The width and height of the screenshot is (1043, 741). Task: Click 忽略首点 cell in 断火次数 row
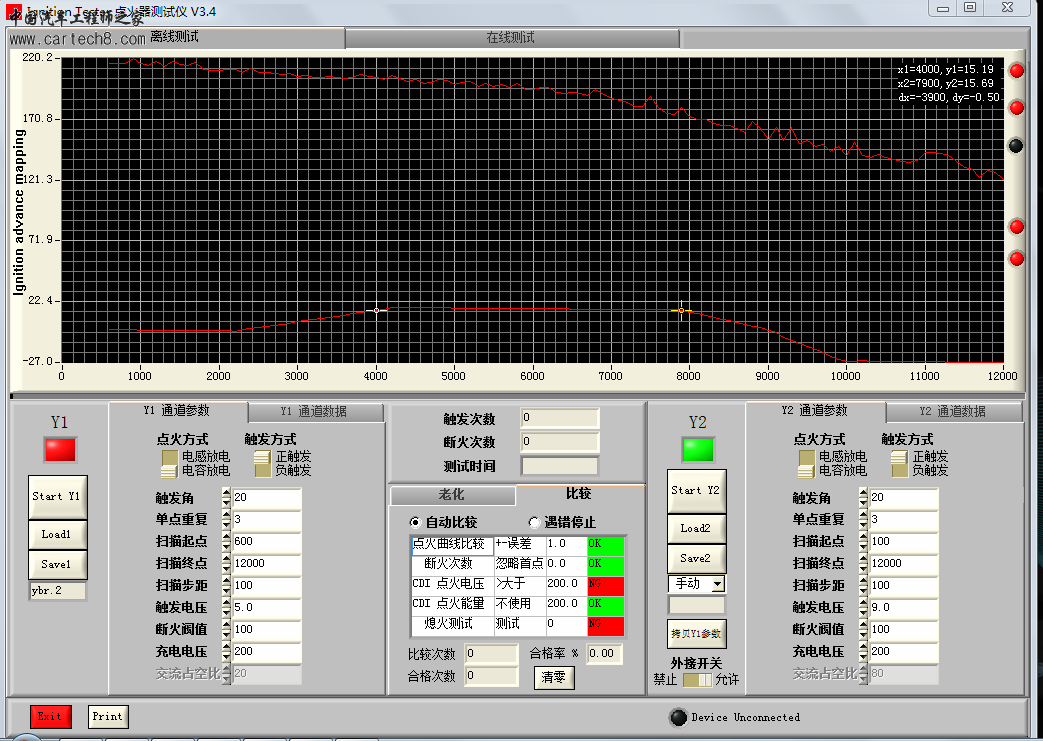click(520, 565)
